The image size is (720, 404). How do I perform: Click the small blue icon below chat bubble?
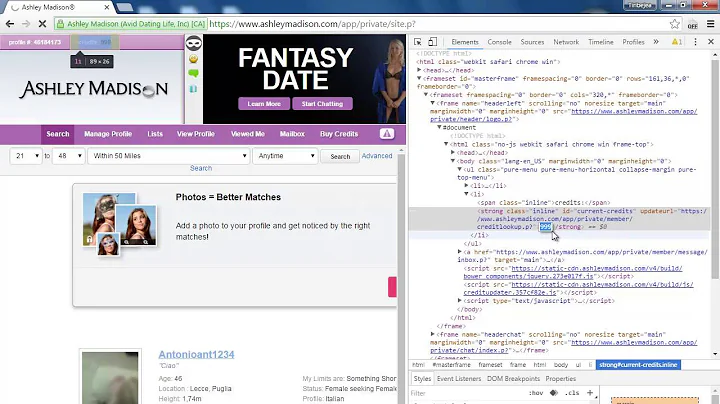pyautogui.click(x=193, y=89)
